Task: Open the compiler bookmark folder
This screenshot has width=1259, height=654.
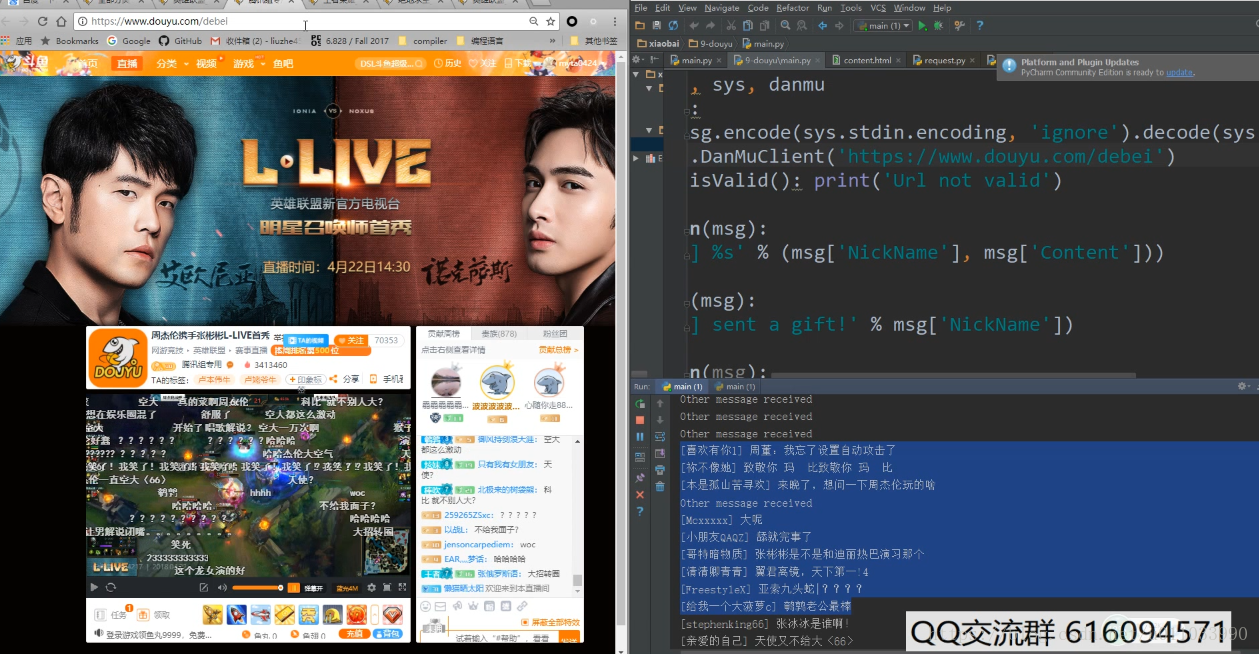Action: click(422, 41)
